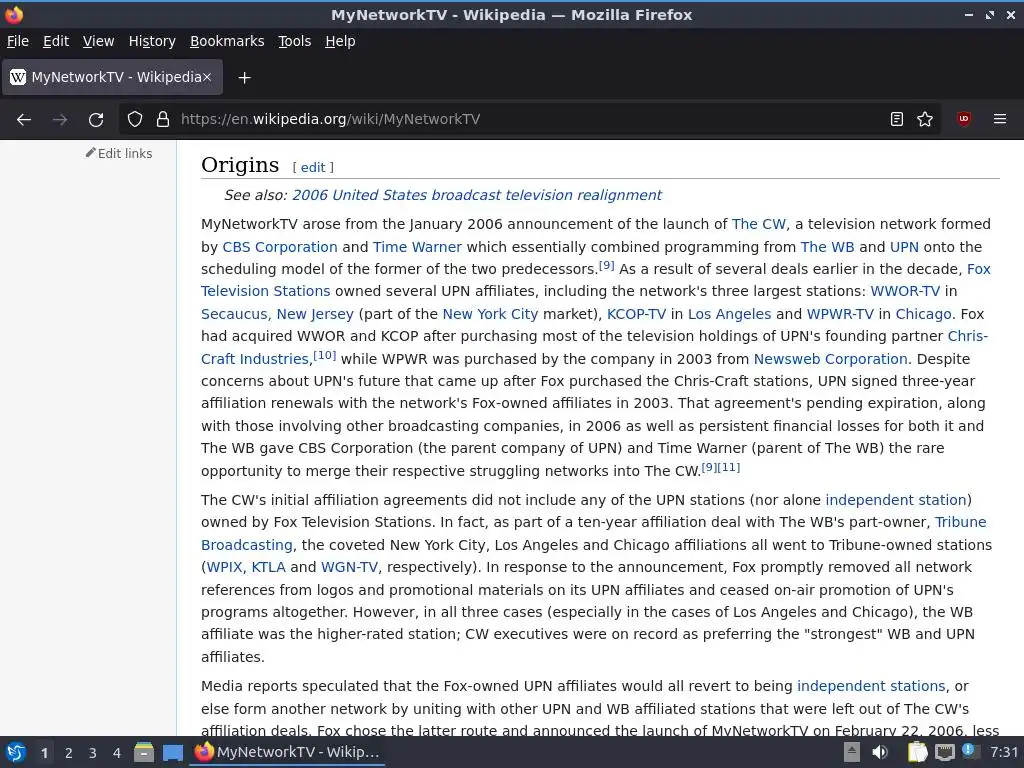This screenshot has width=1024, height=768.
Task: Follow The WB link
Action: pos(827,247)
